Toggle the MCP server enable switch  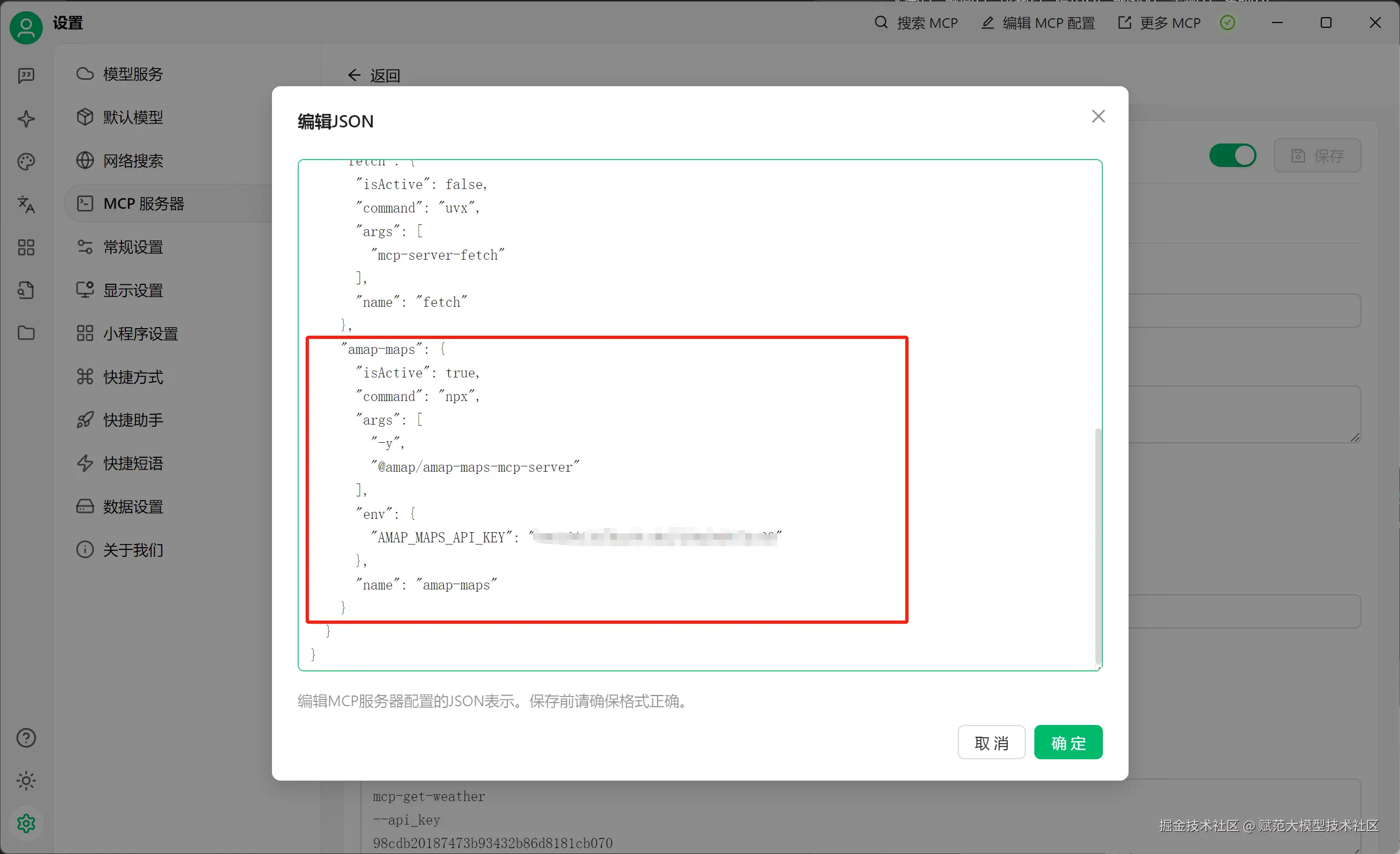[x=1232, y=156]
